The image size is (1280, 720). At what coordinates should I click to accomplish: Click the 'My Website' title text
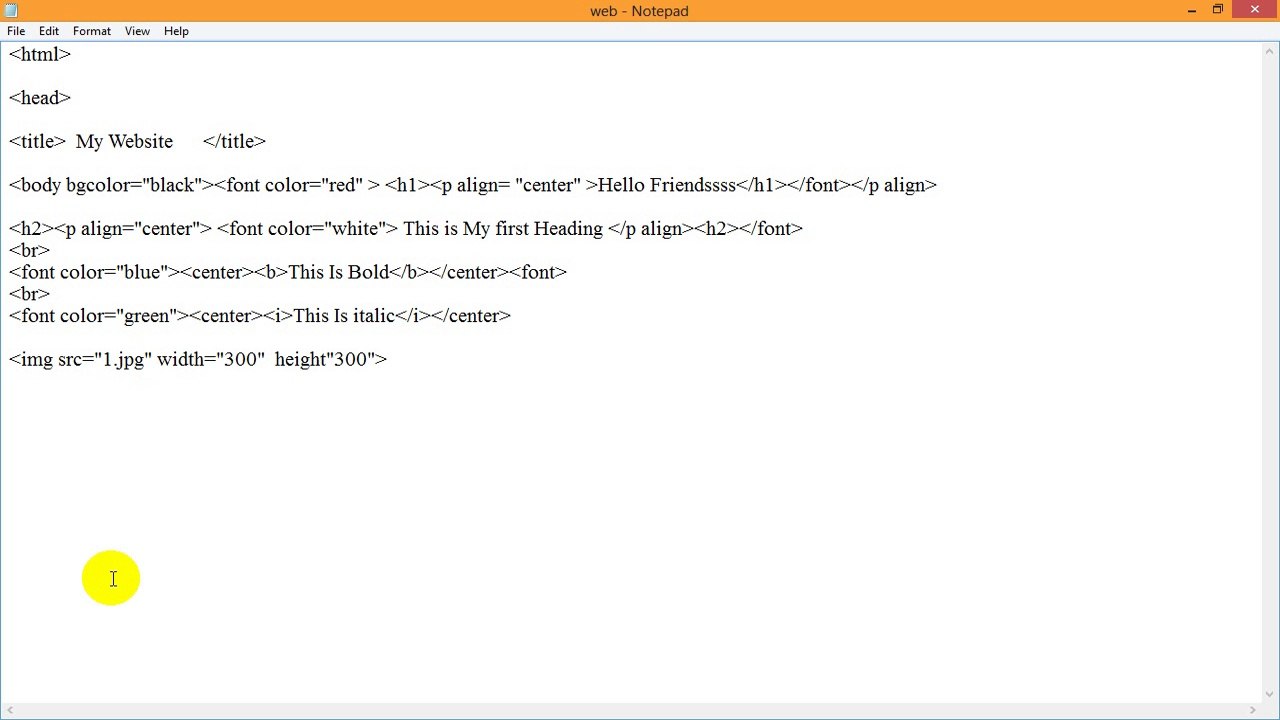coord(124,142)
